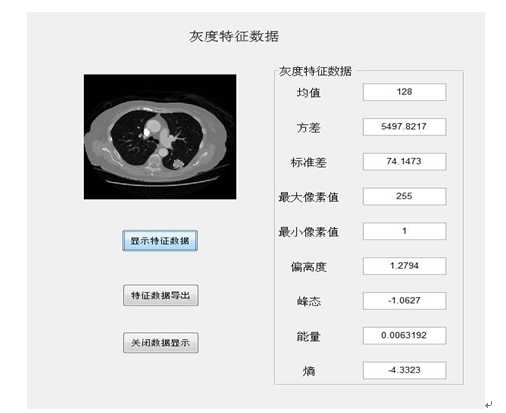Click the 最大像素值 label
This screenshot has width=506, height=413.
click(308, 197)
